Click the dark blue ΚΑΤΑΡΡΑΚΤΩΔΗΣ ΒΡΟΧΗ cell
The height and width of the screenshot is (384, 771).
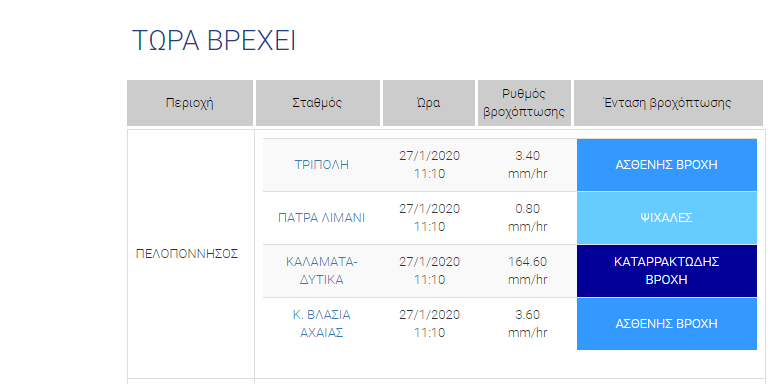coord(667,271)
